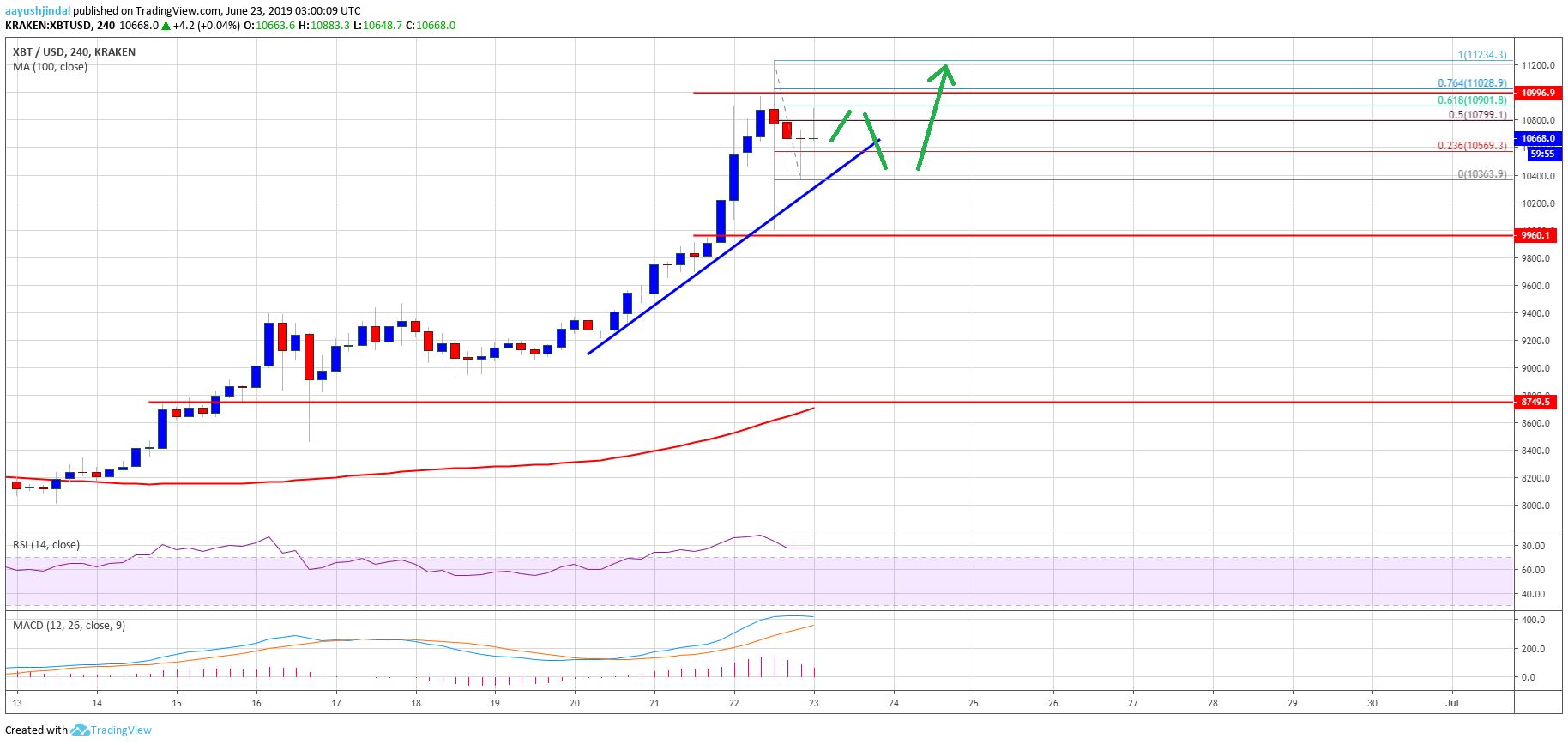
Task: Click the 8749.5 red price label
Action: [x=1535, y=402]
